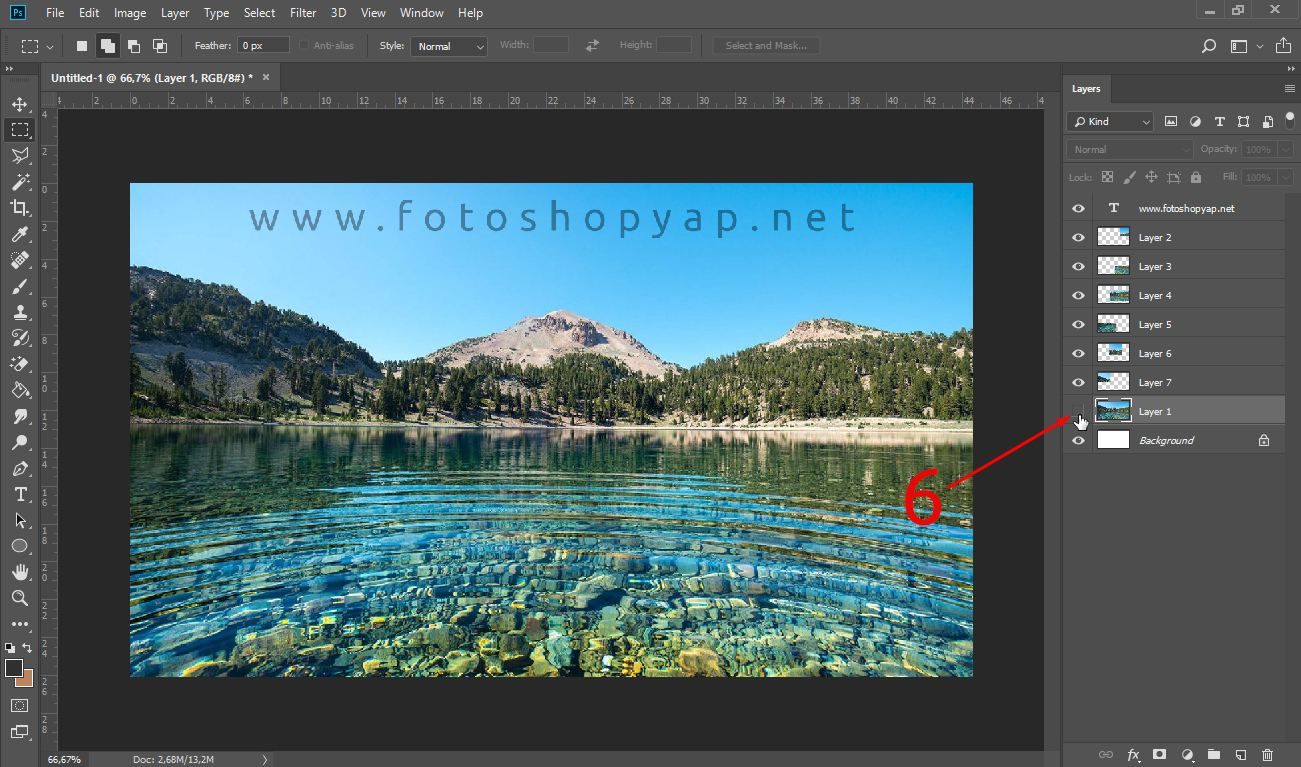Select the Magic Wand tool

click(x=19, y=182)
